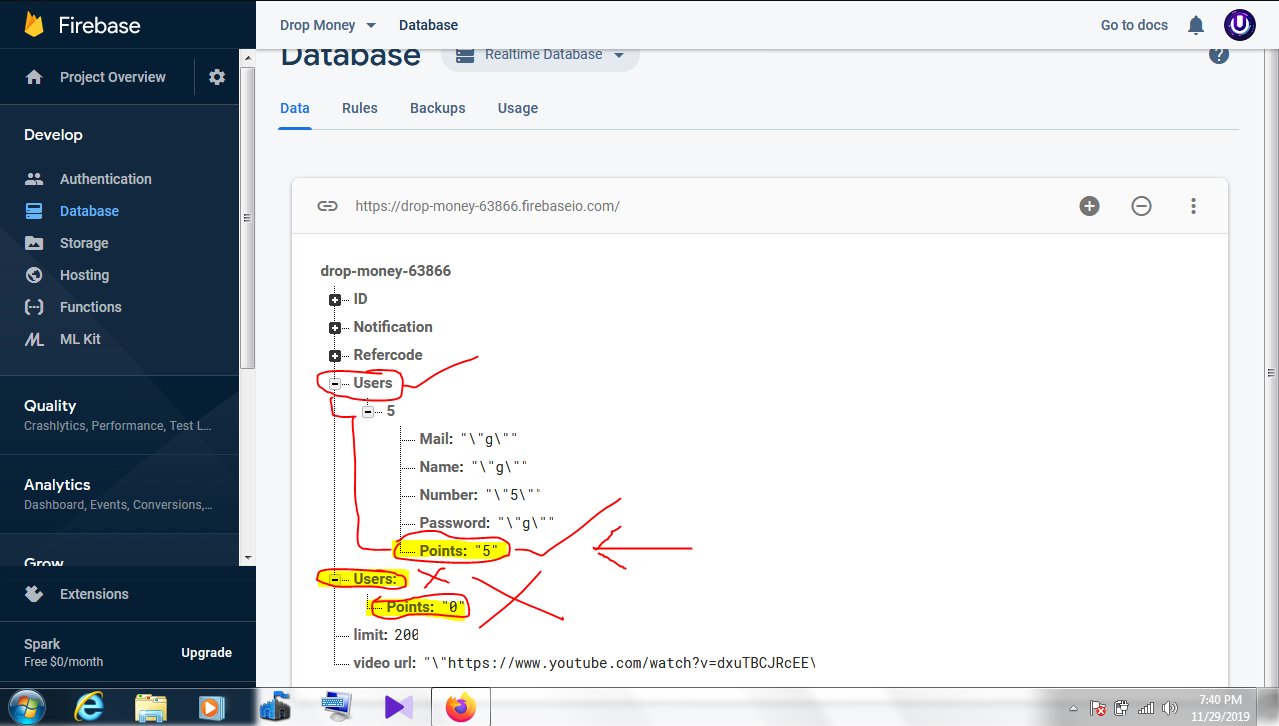The height and width of the screenshot is (726, 1279).
Task: Expand the ID tree node
Action: pyautogui.click(x=335, y=300)
